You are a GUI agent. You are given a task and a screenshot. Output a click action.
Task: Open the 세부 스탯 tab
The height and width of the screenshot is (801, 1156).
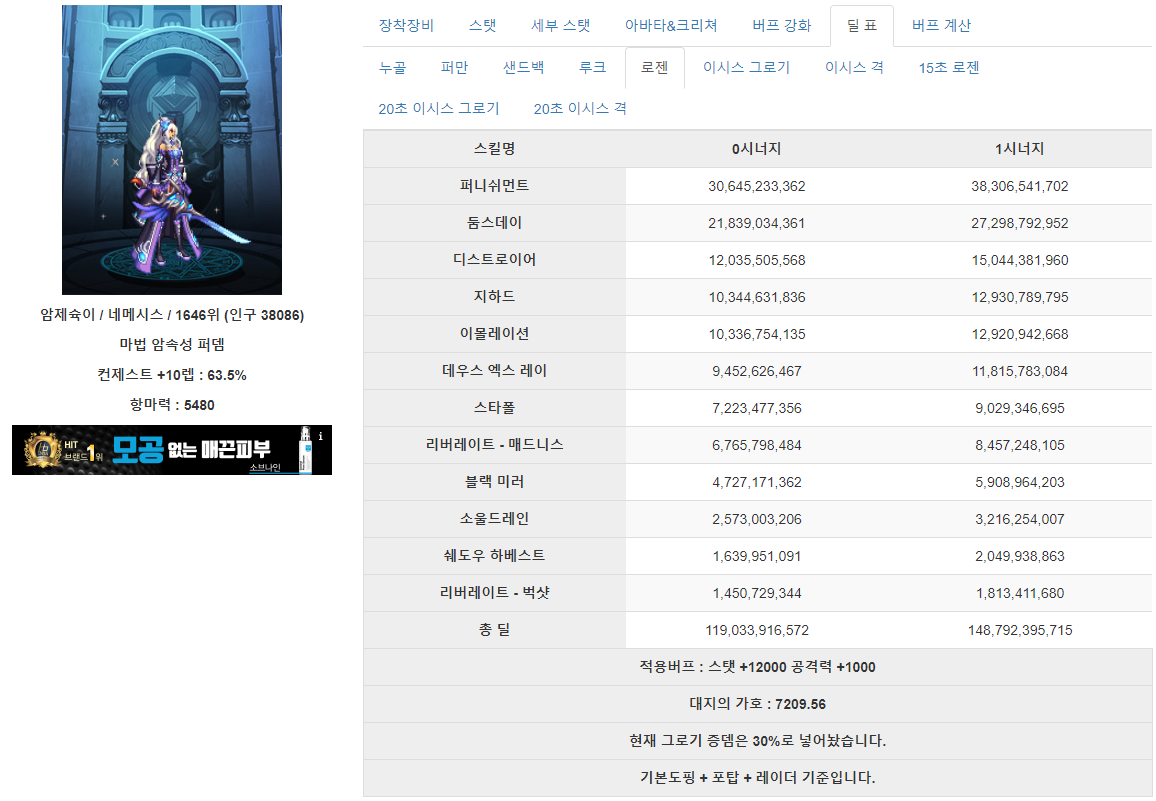[560, 26]
